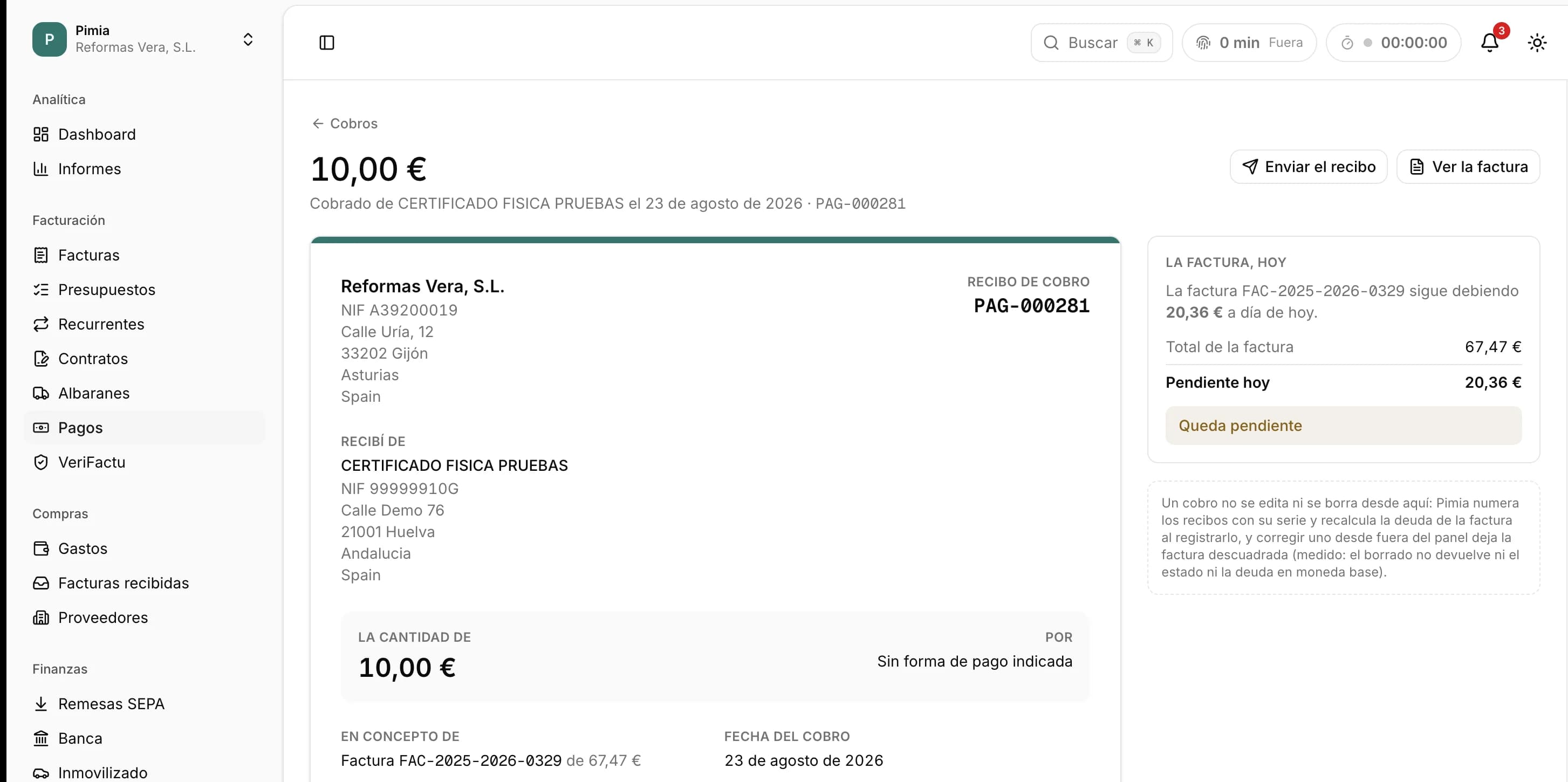
Task: Click the 'Facturación' section label
Action: click(x=69, y=220)
